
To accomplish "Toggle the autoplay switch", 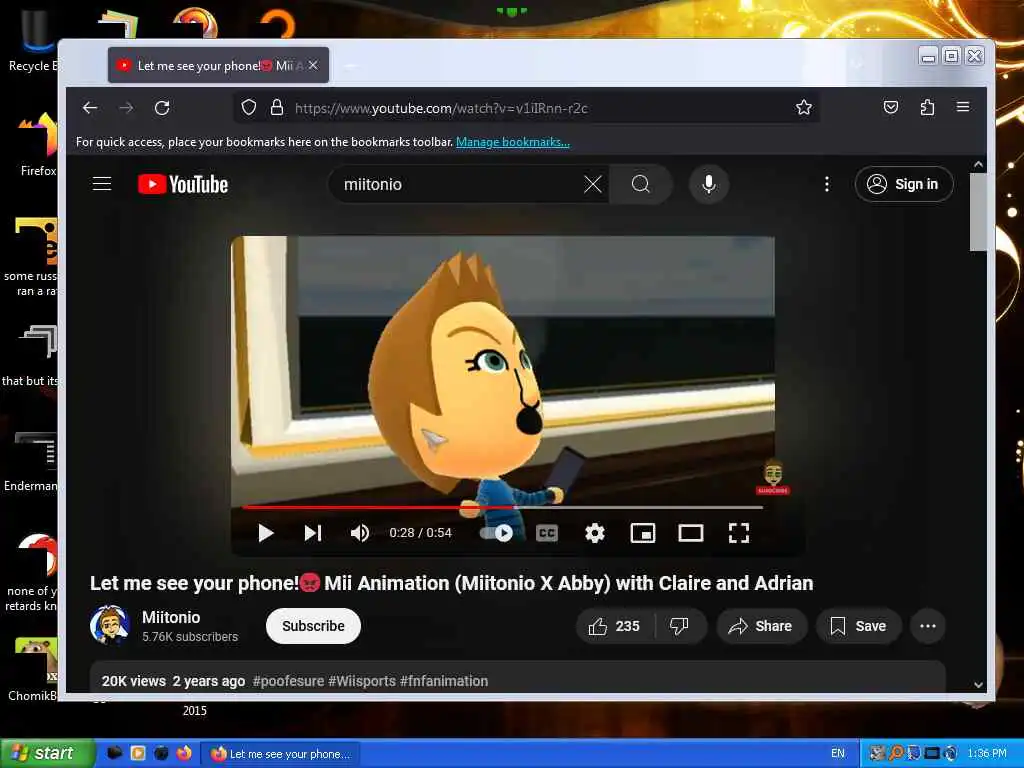I will click(x=496, y=533).
